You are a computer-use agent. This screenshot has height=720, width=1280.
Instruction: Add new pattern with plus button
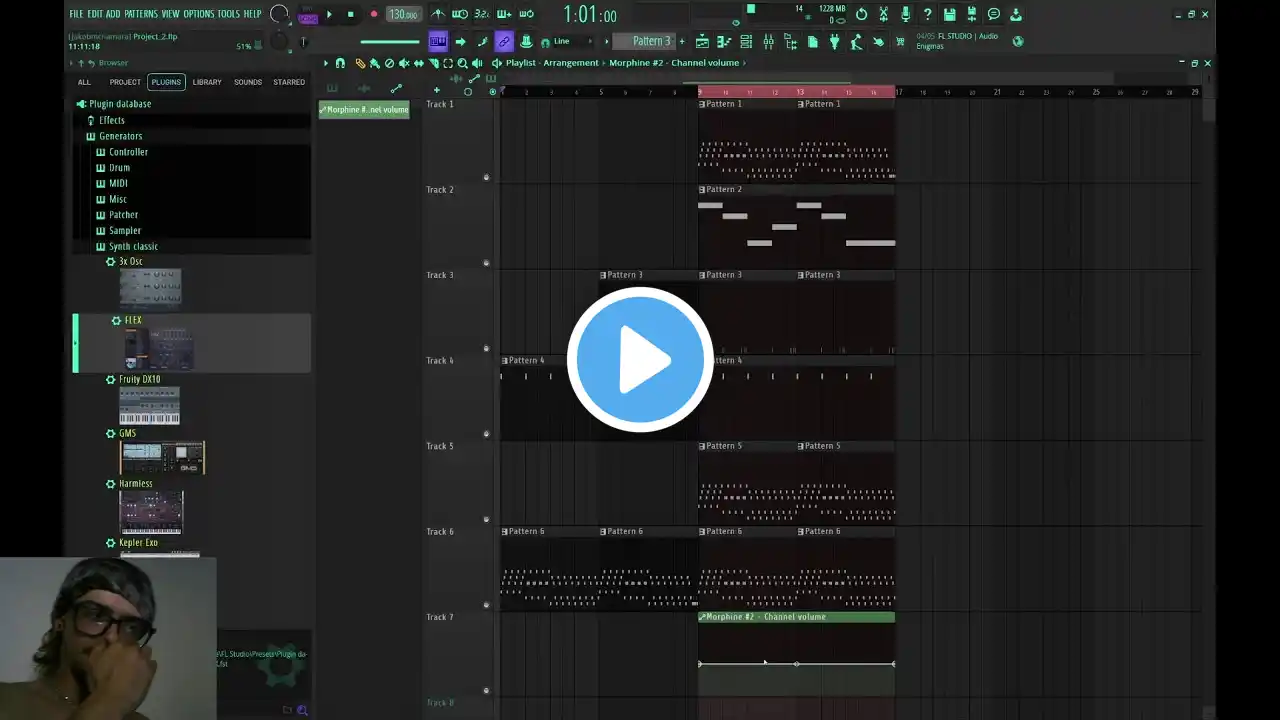(682, 41)
